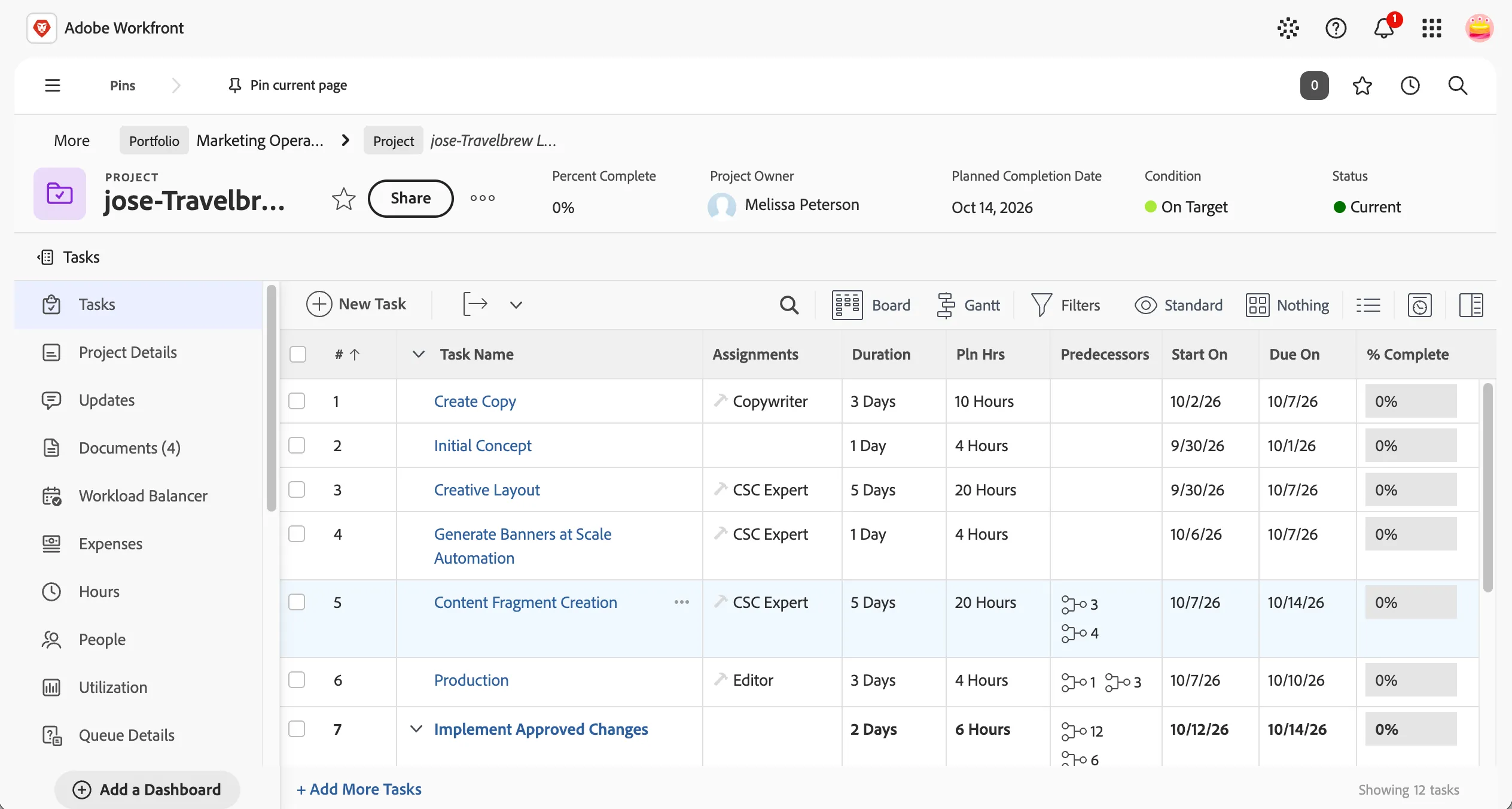
Task: Open the Nothing grouping dropdown
Action: pos(1287,305)
